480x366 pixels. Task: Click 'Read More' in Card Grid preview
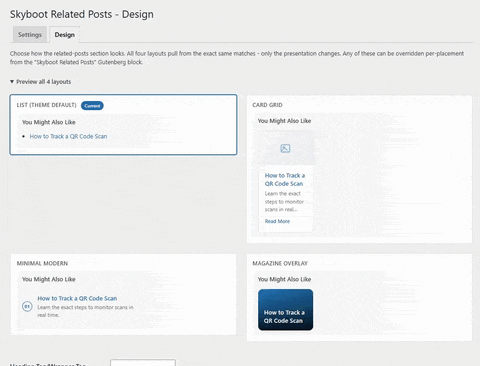click(277, 221)
